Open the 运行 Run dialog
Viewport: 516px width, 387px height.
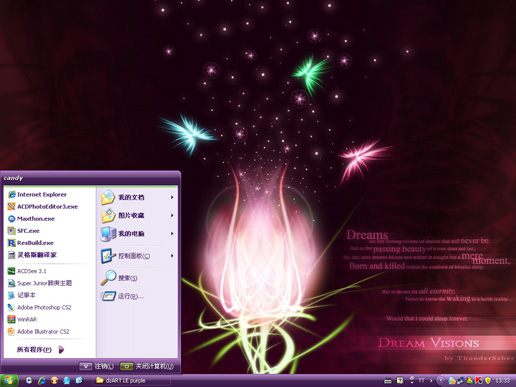(x=138, y=296)
